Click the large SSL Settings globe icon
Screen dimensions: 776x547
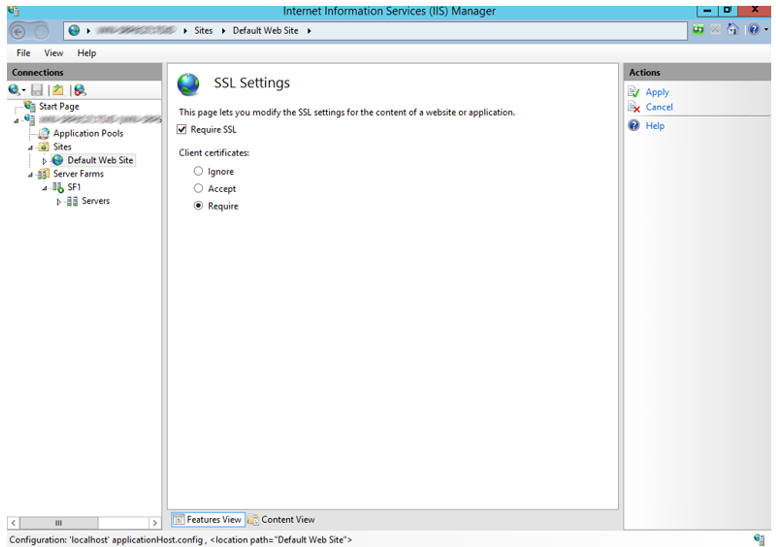[x=189, y=84]
